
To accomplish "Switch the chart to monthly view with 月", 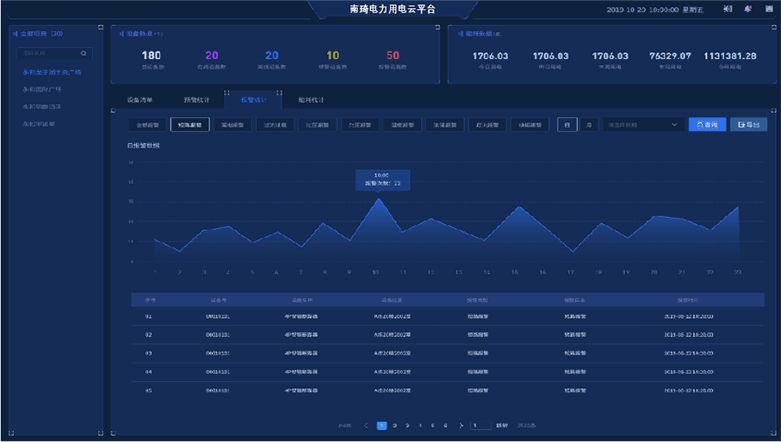I will (x=588, y=125).
